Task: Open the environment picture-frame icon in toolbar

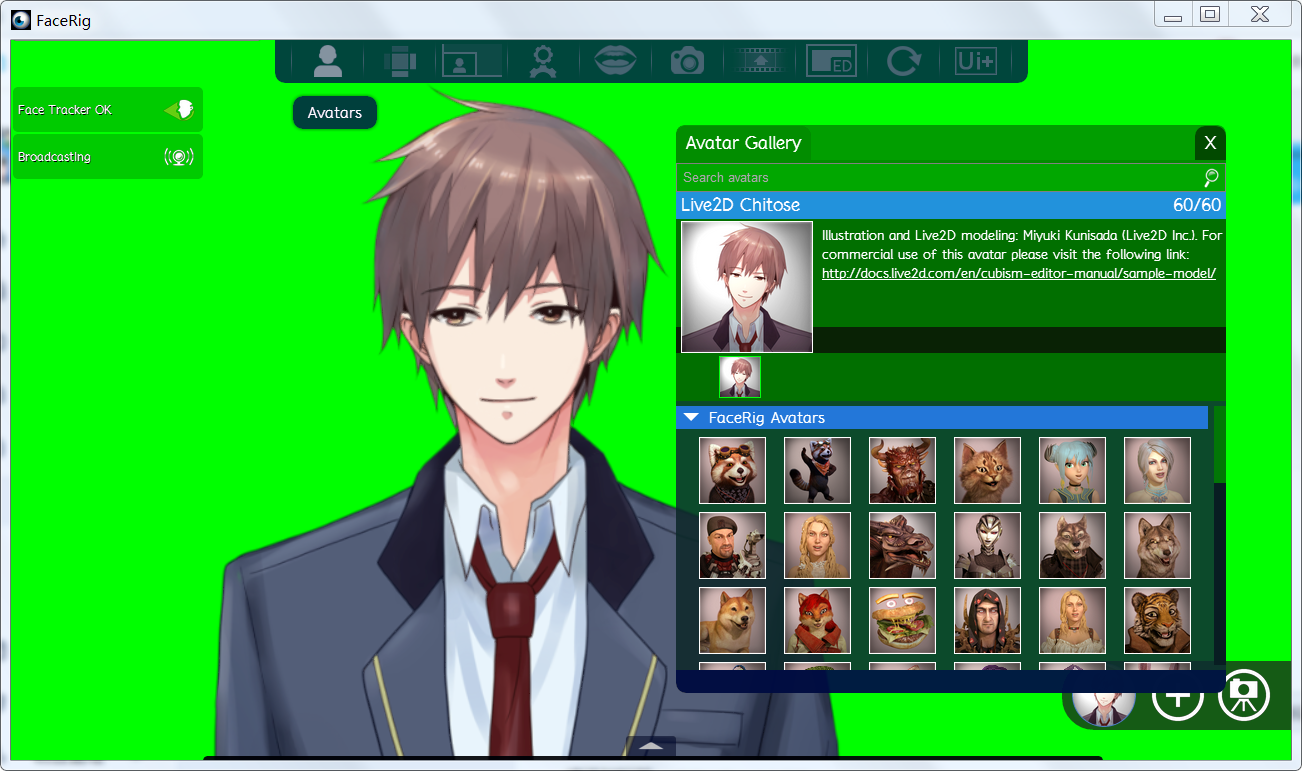Action: (472, 61)
